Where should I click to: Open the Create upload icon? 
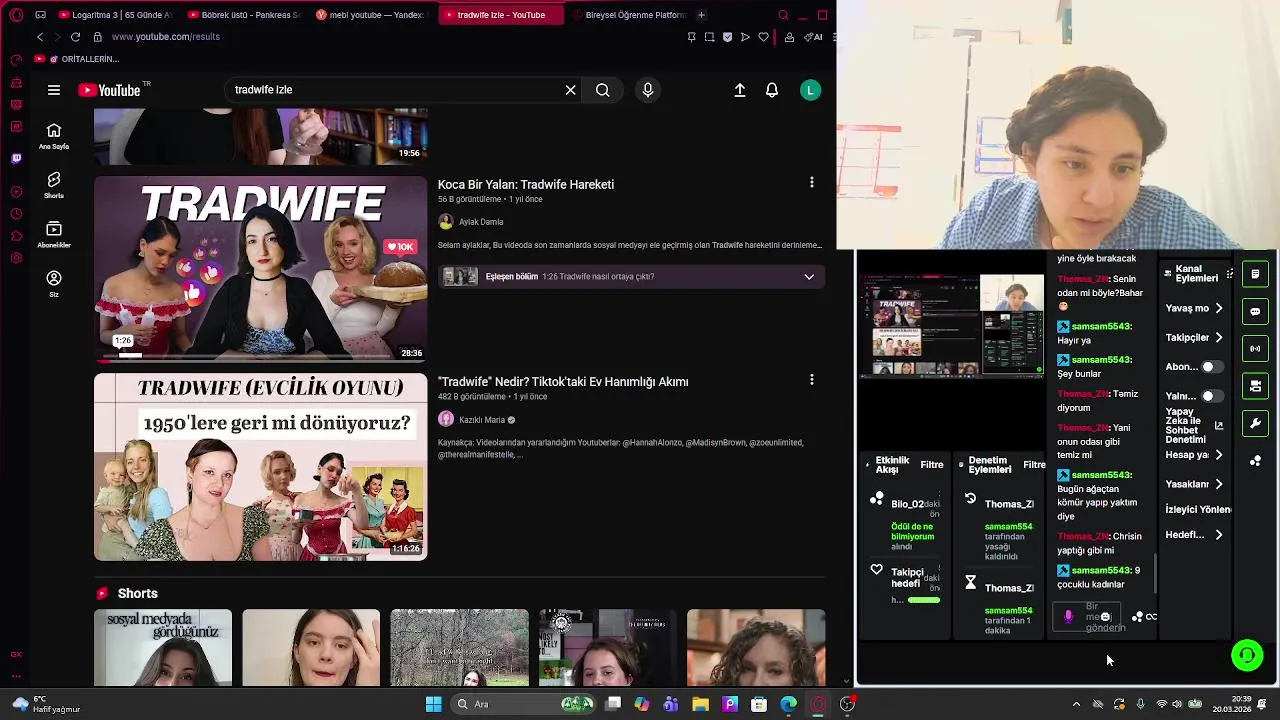coord(740,90)
